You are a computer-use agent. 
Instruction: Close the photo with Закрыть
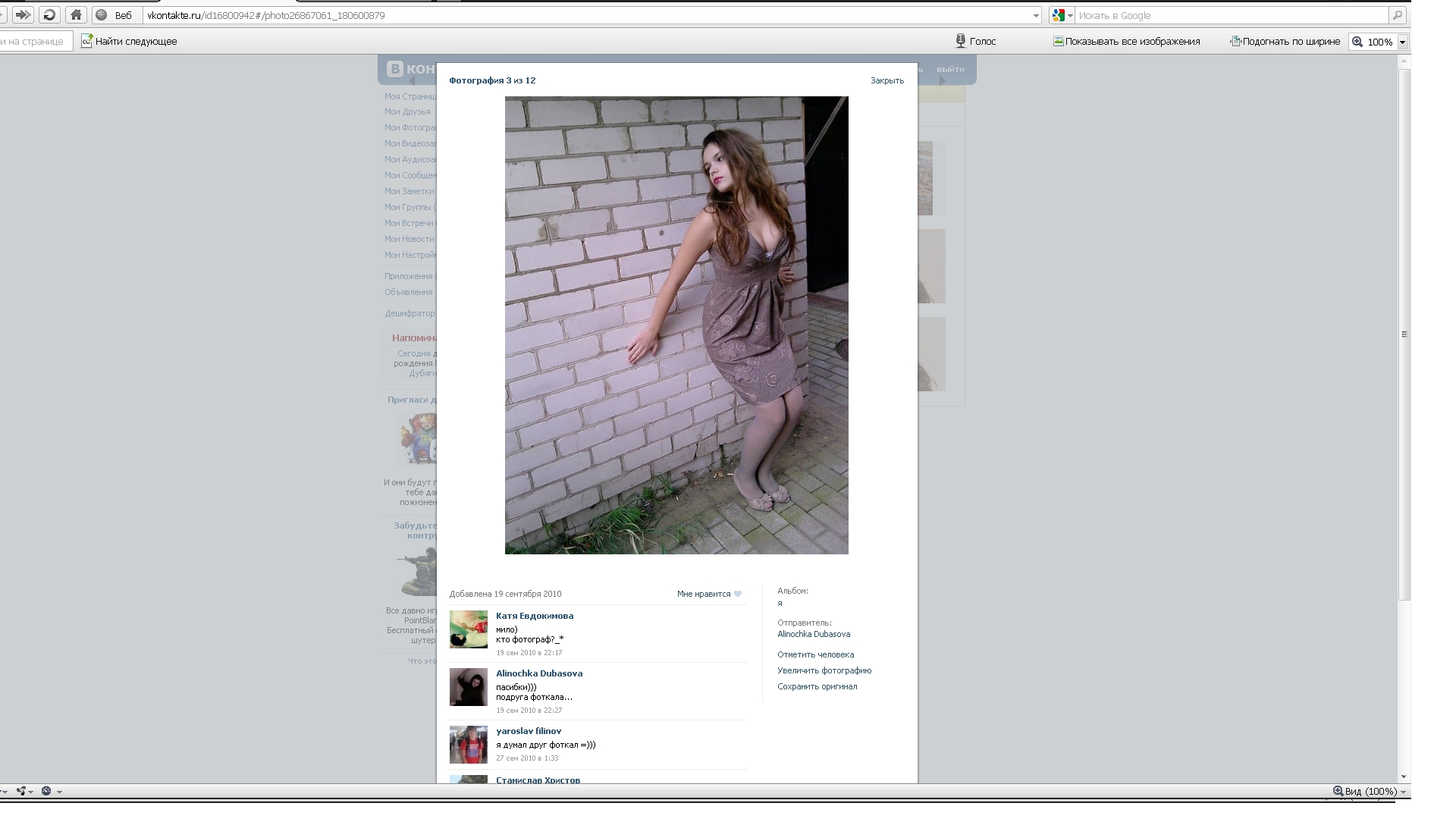[x=886, y=80]
